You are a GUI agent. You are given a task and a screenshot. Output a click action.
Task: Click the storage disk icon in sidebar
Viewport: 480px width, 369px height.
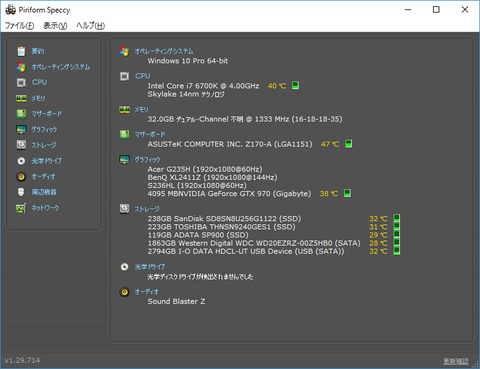tap(21, 145)
